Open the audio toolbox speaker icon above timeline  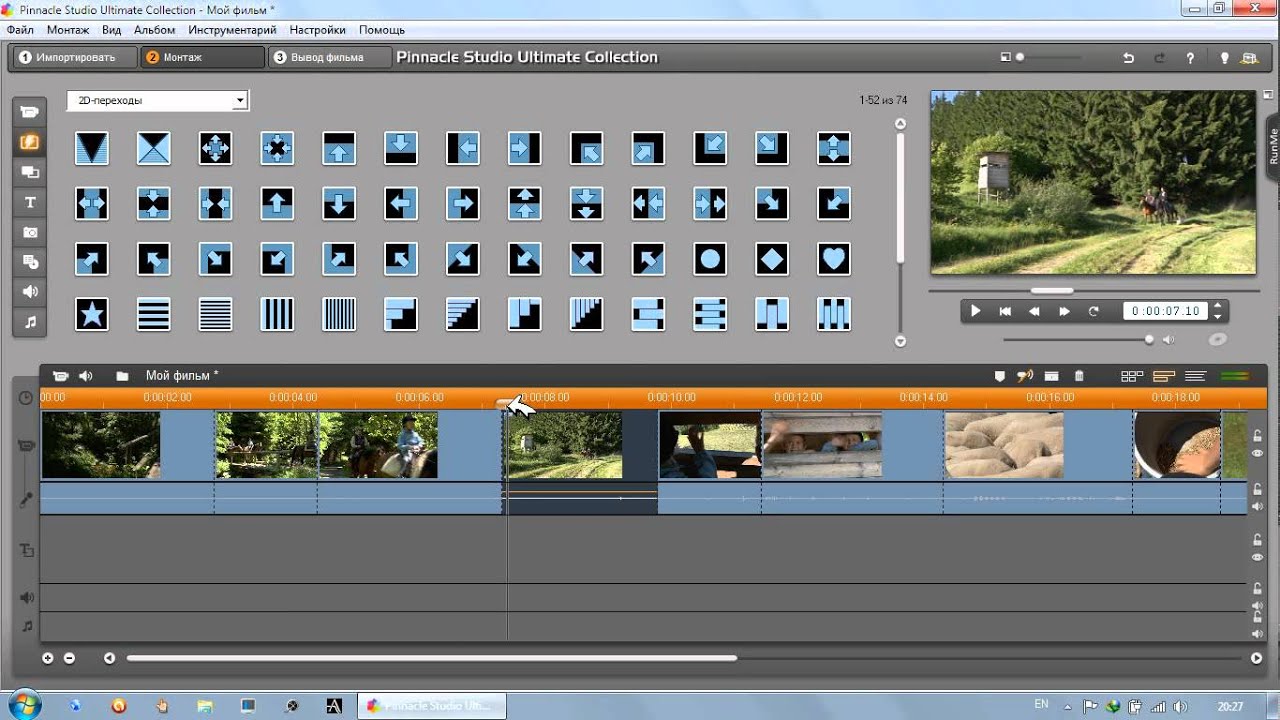click(x=86, y=376)
